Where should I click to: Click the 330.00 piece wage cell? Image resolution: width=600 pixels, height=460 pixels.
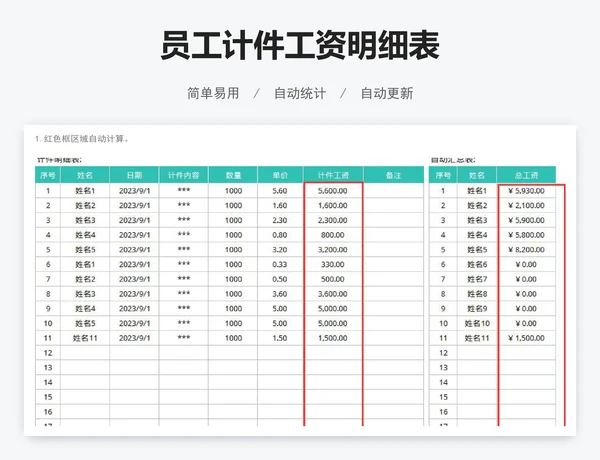pyautogui.click(x=333, y=264)
